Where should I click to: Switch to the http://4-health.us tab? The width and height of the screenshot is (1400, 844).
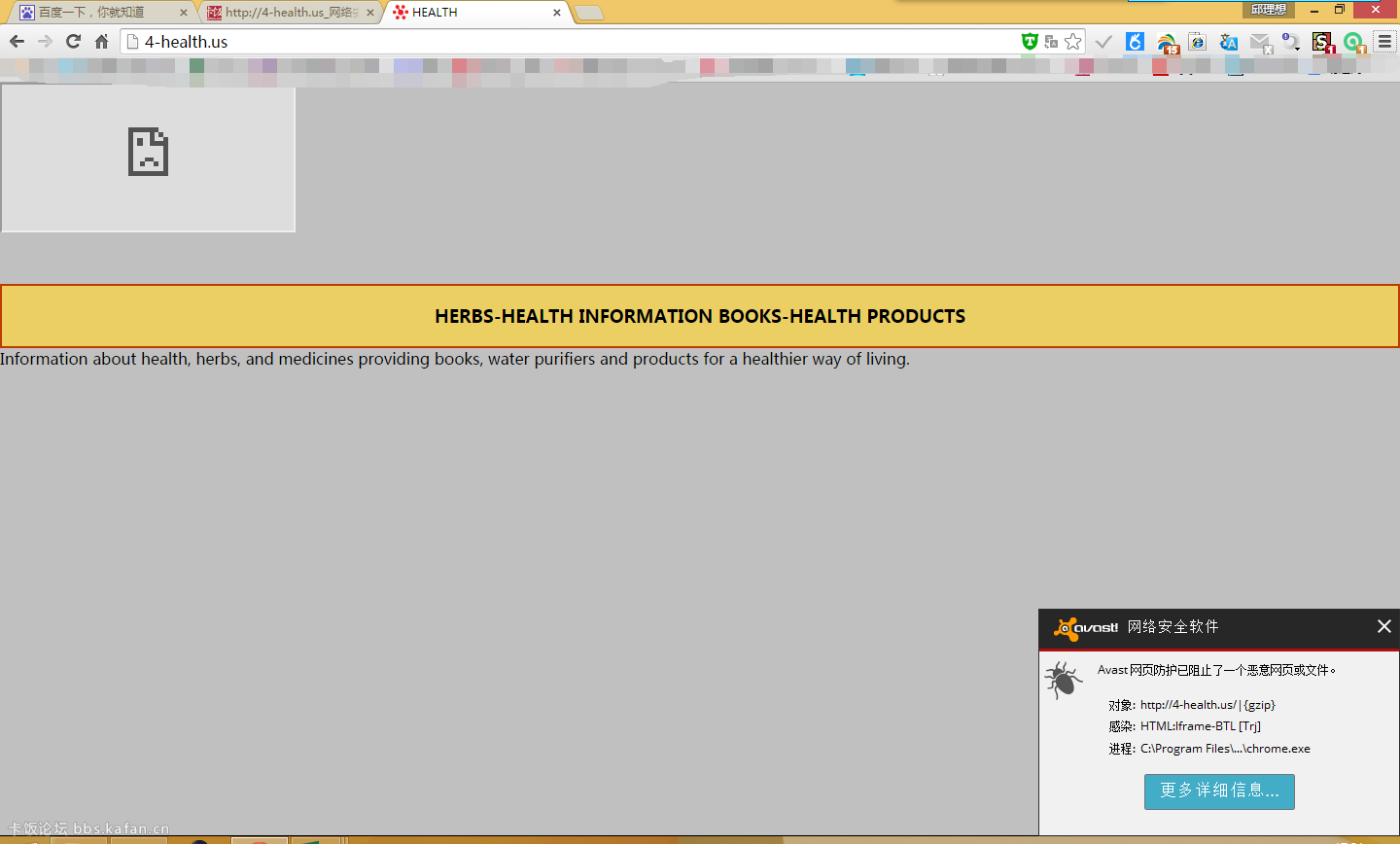284,13
